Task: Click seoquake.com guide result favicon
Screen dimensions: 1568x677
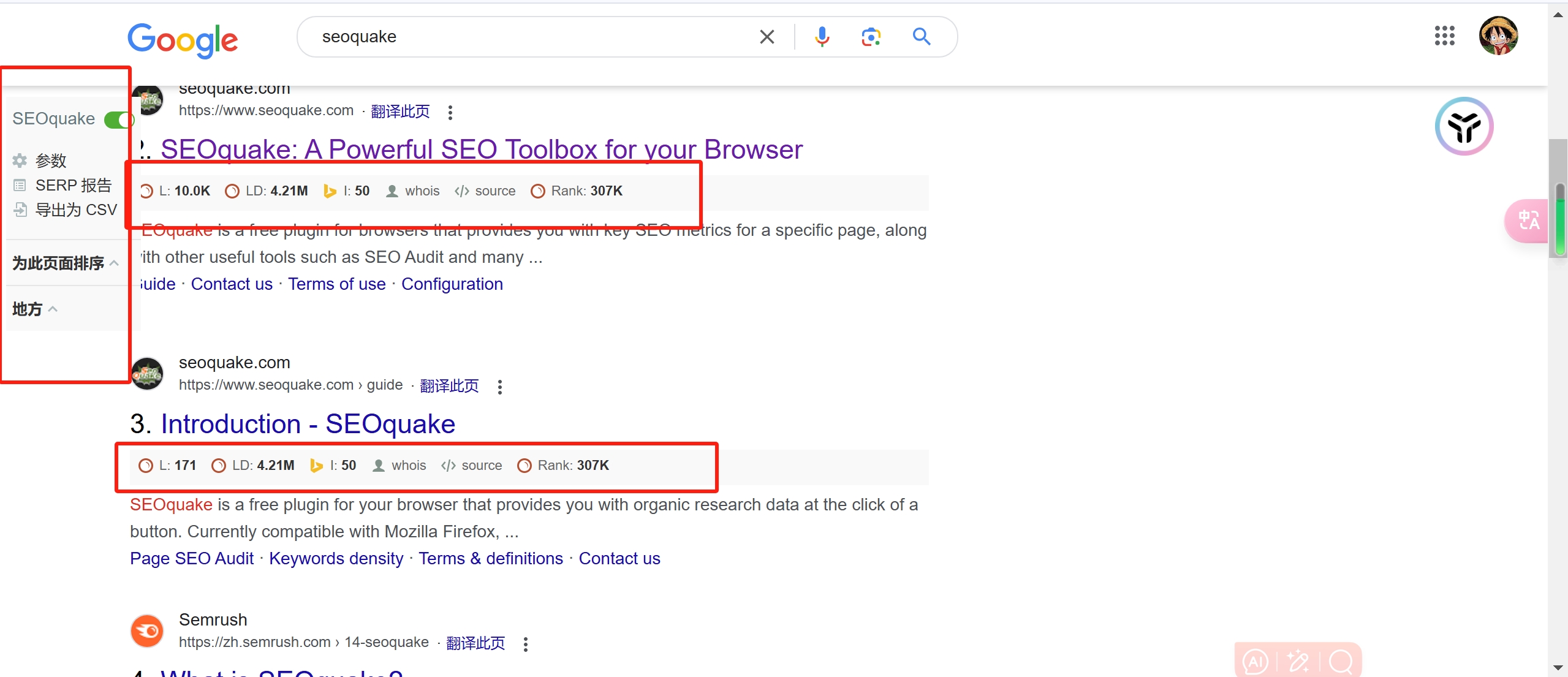Action: pos(147,374)
